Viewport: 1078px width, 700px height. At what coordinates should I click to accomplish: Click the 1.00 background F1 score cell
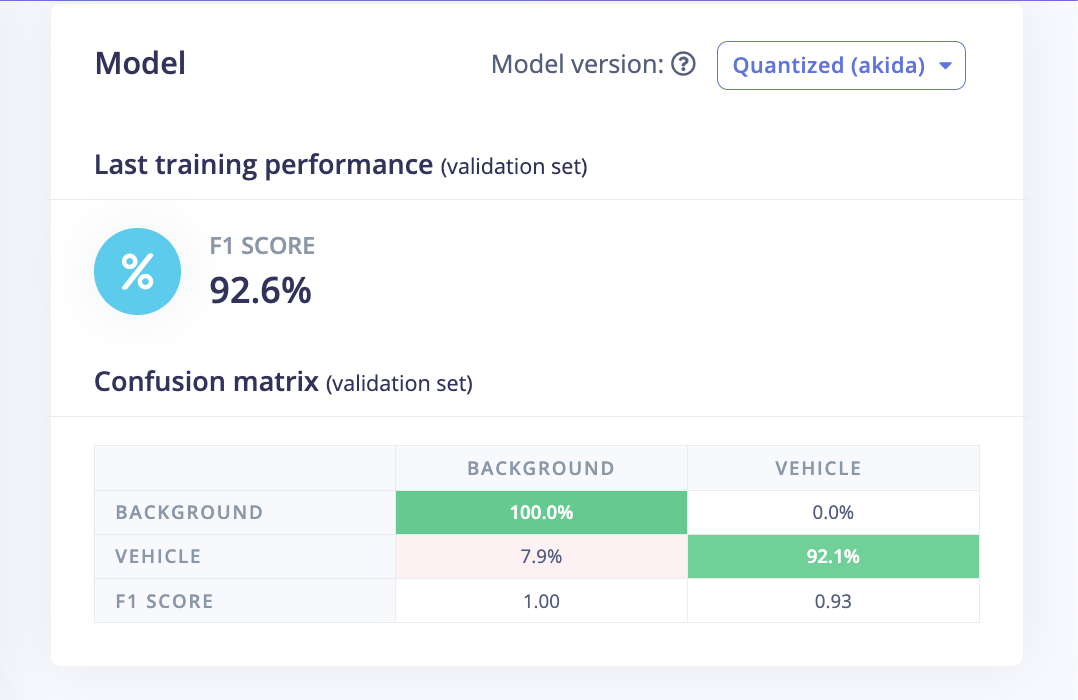click(x=541, y=601)
